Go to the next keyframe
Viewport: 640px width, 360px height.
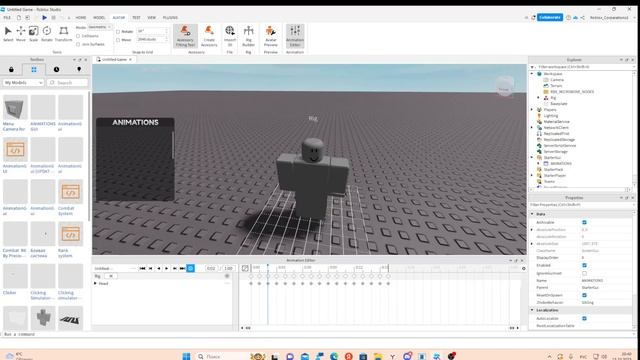175,268
